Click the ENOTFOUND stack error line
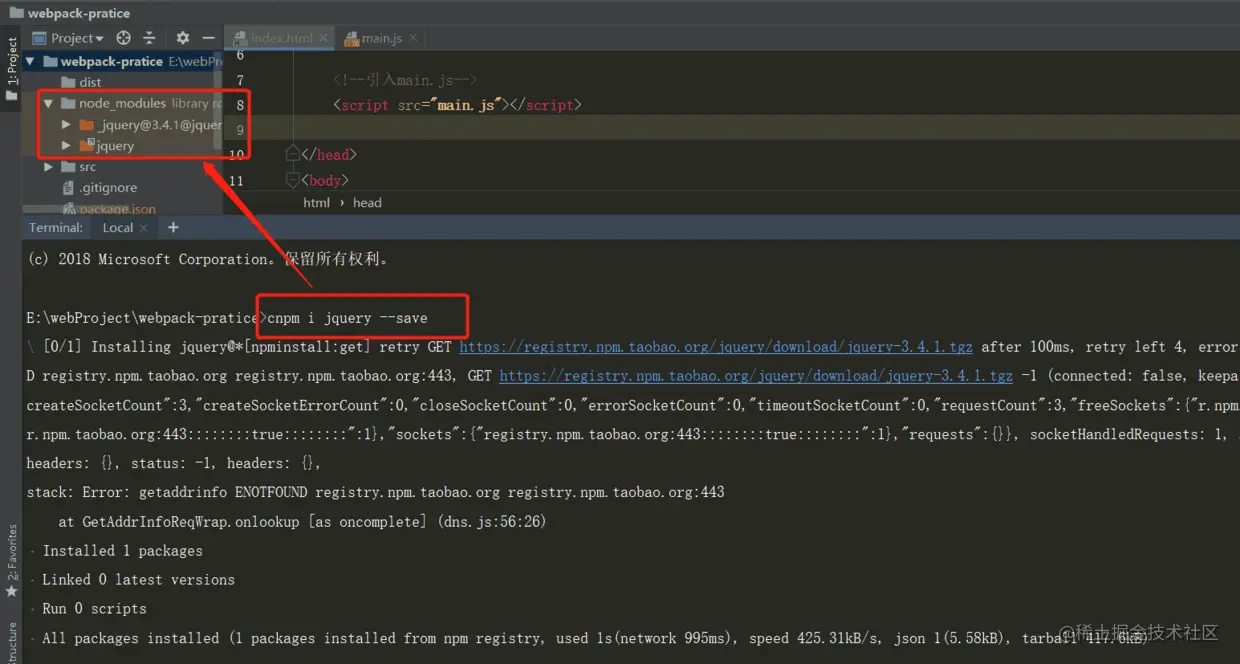Image resolution: width=1240 pixels, height=664 pixels. click(x=375, y=492)
